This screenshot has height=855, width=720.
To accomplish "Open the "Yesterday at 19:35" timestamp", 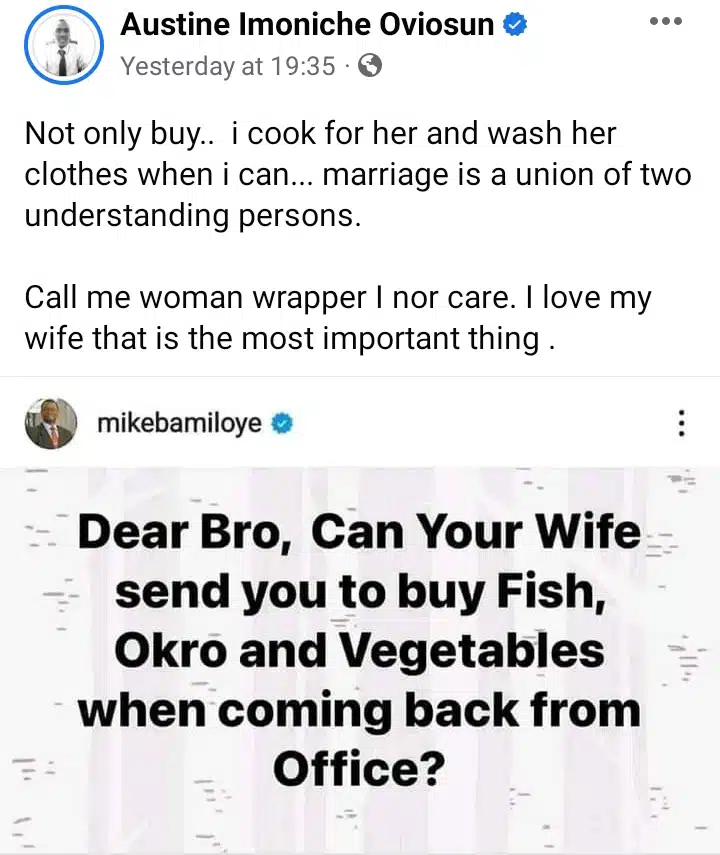I will click(x=225, y=66).
